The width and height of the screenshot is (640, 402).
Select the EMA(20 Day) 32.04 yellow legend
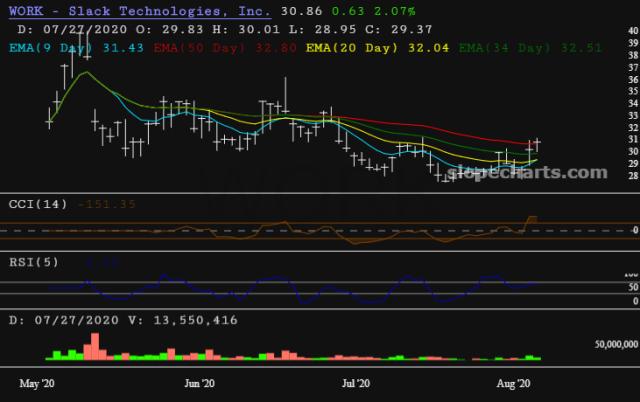378,48
